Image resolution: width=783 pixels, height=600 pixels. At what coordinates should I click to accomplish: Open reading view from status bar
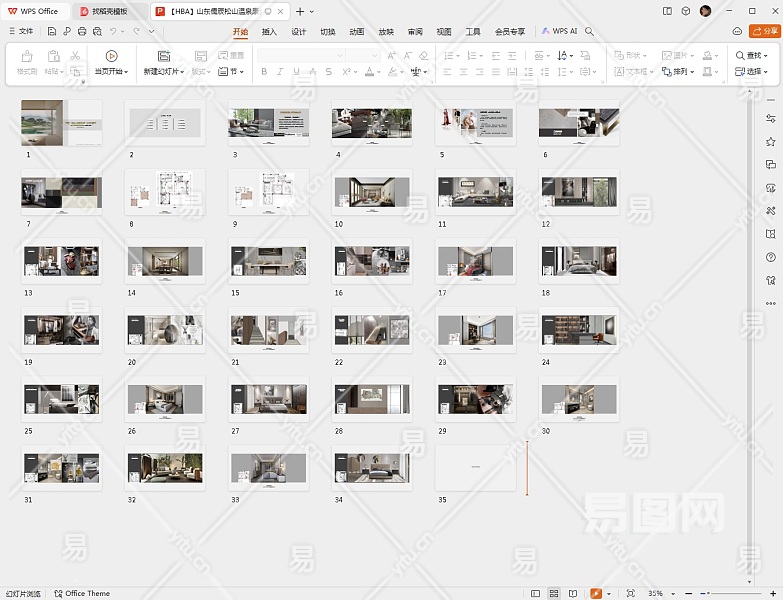tap(574, 593)
